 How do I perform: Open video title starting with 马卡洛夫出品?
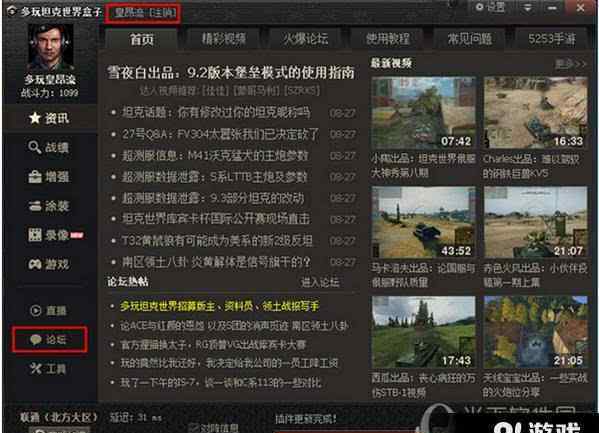point(424,276)
